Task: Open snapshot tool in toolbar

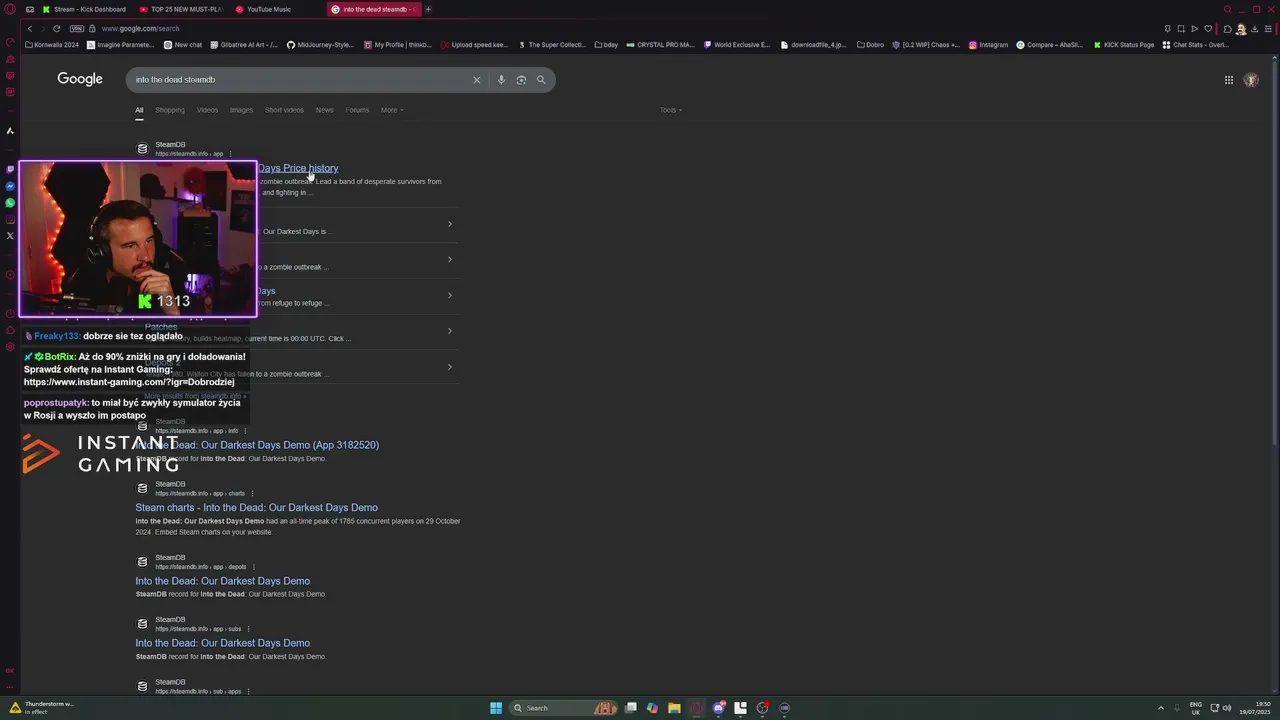Action: [1181, 29]
